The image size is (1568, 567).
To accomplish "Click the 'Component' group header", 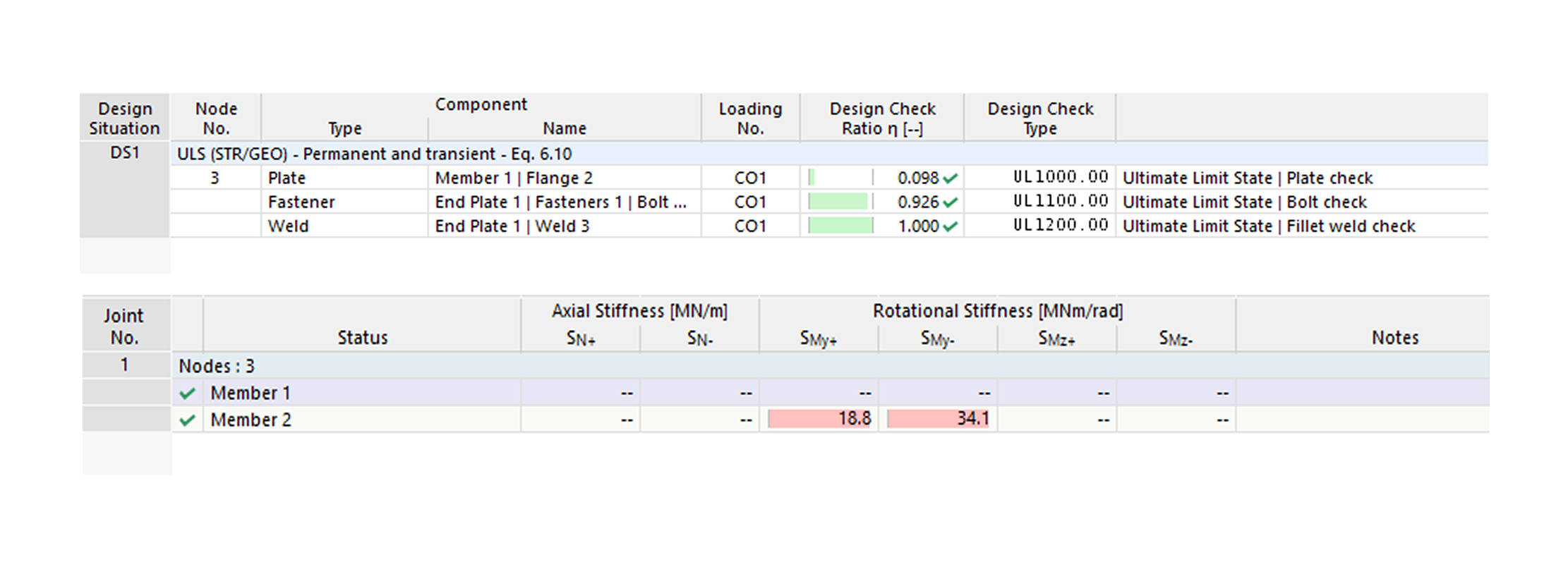I will [481, 104].
